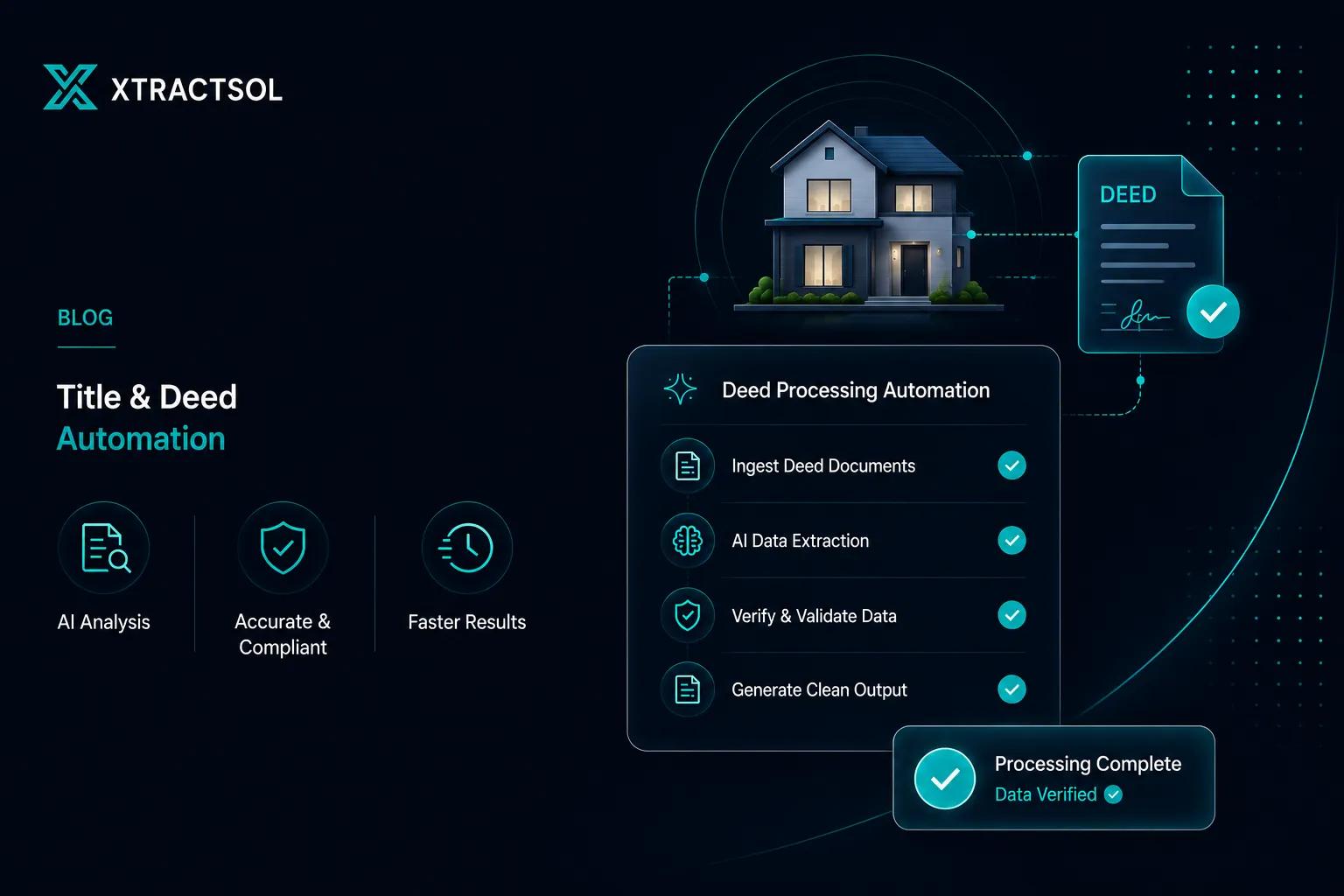Viewport: 1344px width, 896px height.
Task: Click the Accurate & Compliant shield icon
Action: tap(283, 548)
